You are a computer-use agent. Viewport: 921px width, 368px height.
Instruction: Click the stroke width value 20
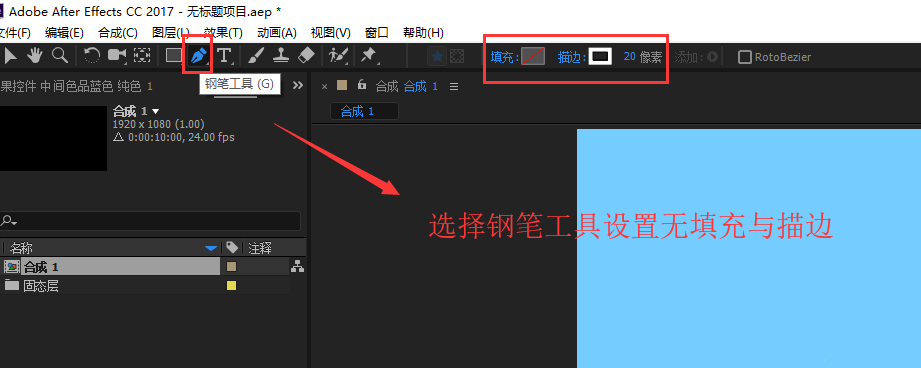coord(629,56)
